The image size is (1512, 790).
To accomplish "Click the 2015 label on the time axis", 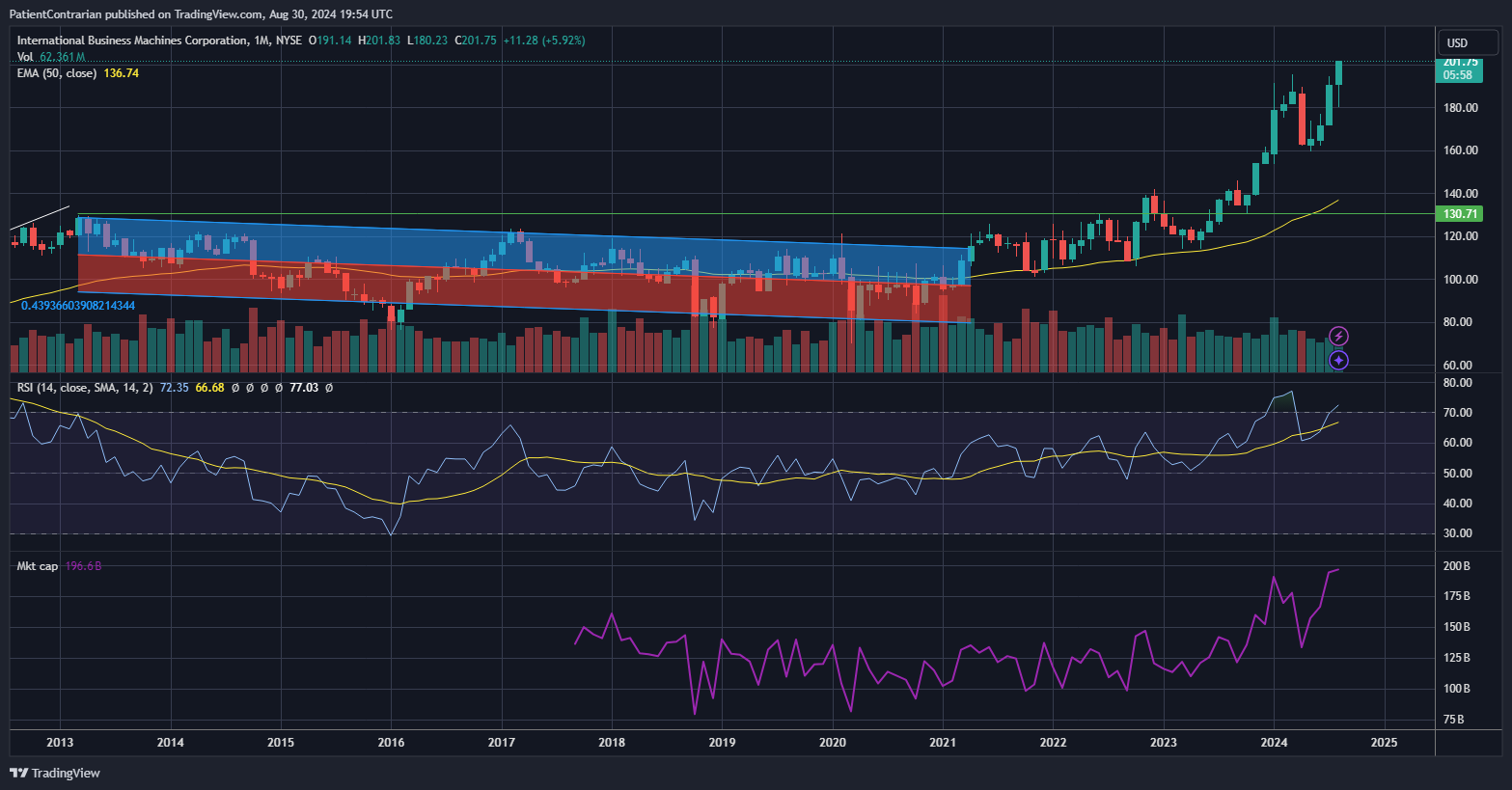I will click(281, 743).
